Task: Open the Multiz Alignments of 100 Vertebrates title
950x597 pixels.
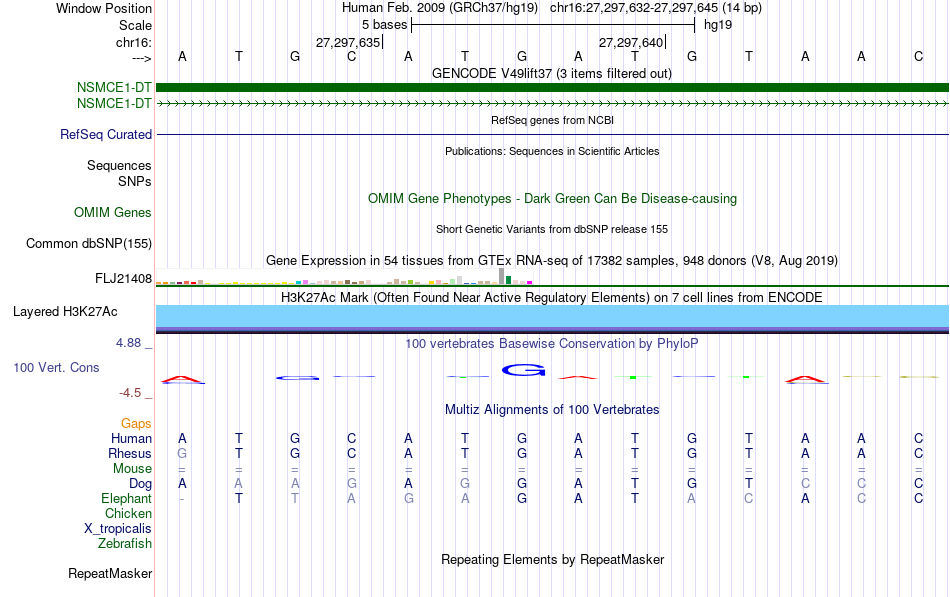Action: point(552,410)
